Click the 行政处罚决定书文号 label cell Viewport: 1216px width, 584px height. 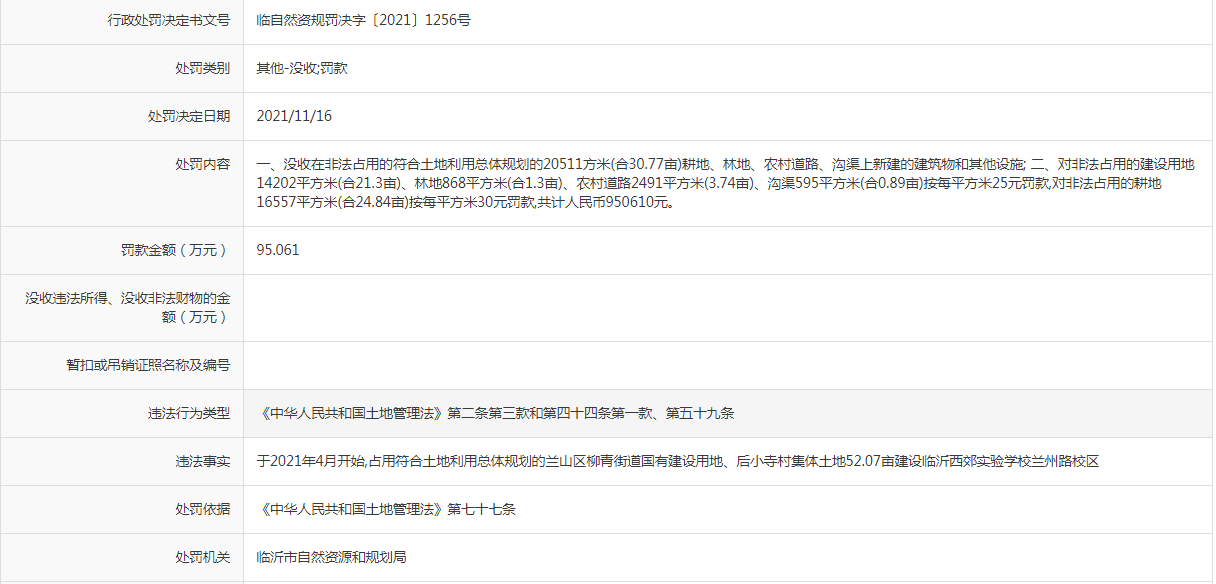point(168,20)
